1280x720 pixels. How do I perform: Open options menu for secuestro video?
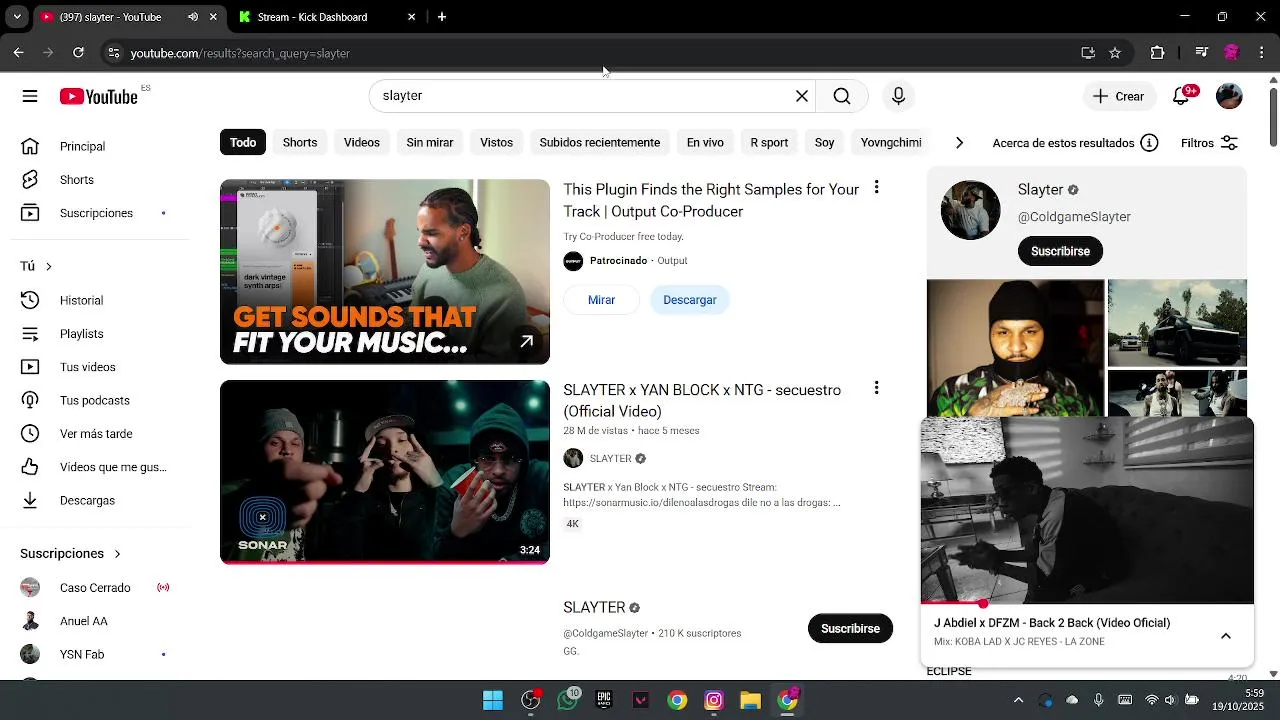pyautogui.click(x=876, y=388)
